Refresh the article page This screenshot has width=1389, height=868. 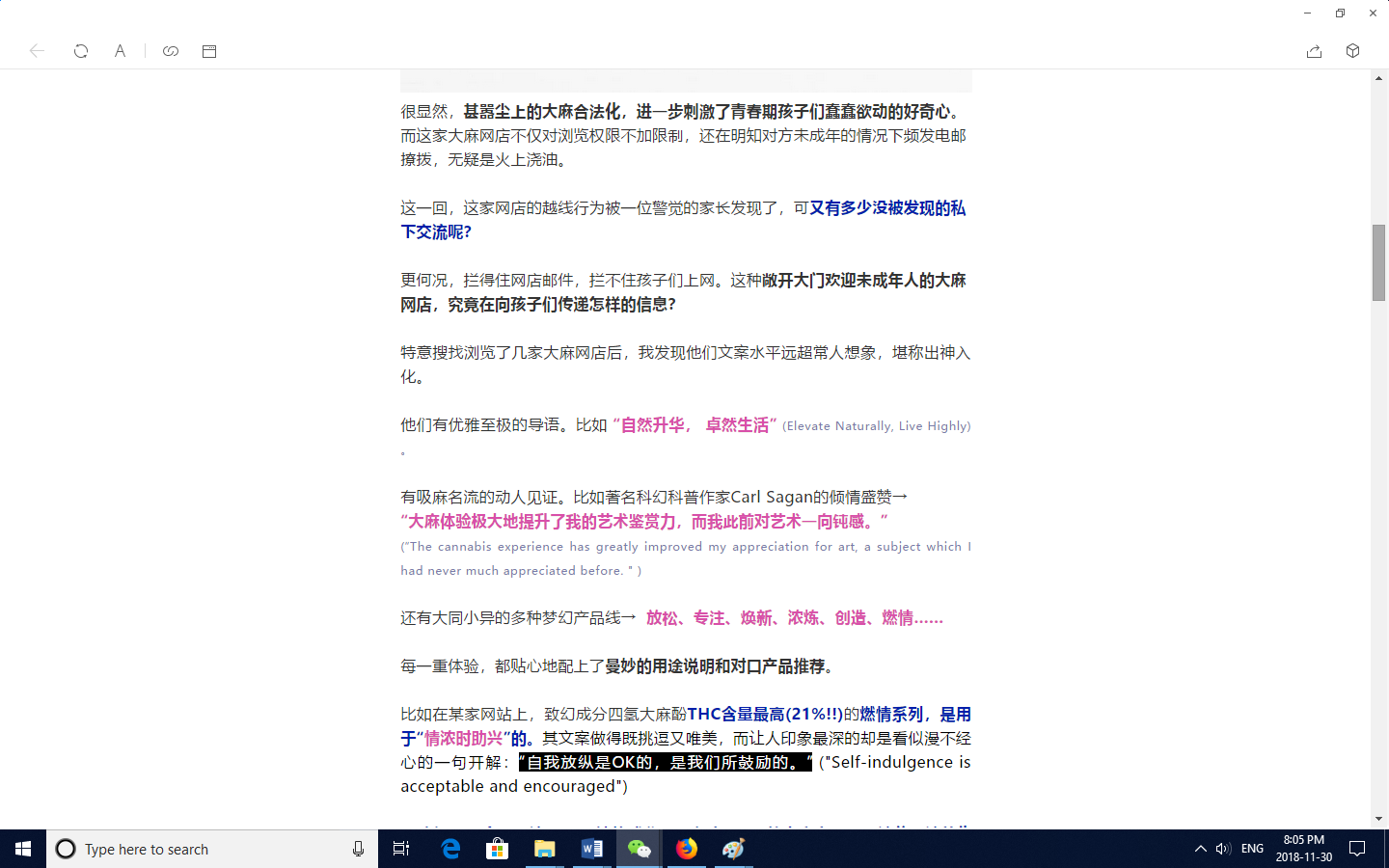tap(81, 51)
